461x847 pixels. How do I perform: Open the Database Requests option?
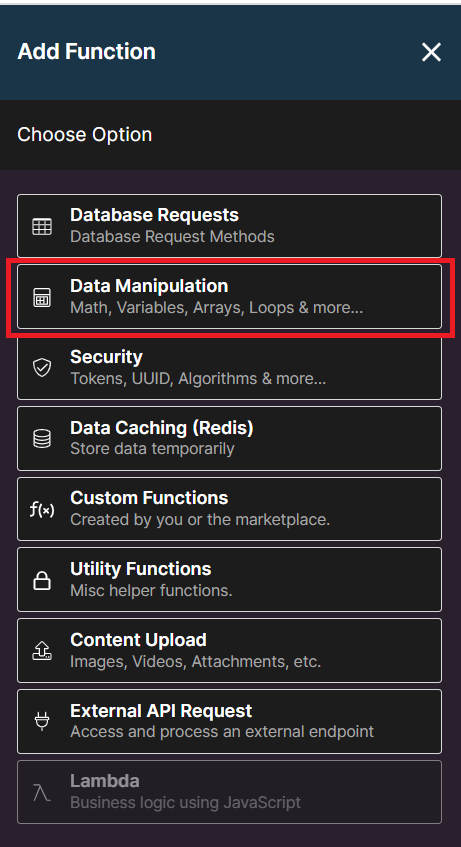(x=230, y=226)
